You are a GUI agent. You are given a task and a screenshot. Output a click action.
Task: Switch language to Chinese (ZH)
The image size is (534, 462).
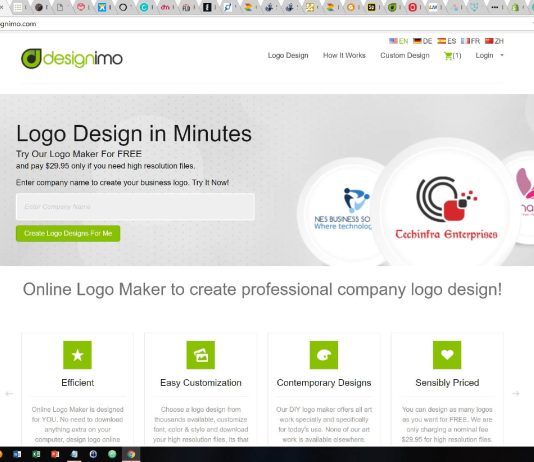494,41
